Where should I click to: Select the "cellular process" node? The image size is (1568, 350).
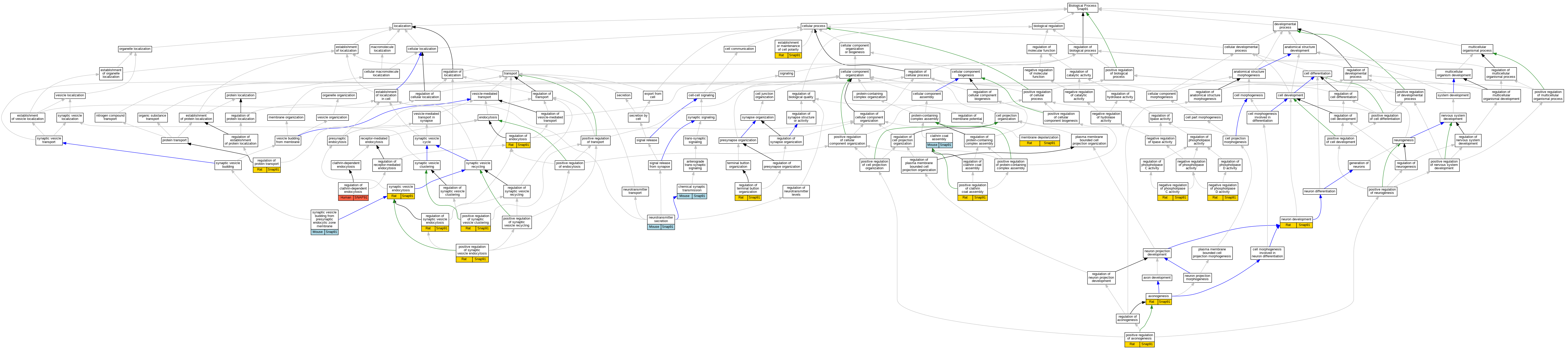point(814,26)
